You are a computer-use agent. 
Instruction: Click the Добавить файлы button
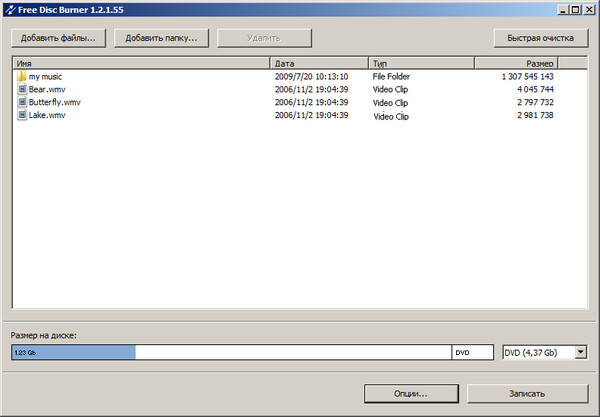pyautogui.click(x=58, y=38)
